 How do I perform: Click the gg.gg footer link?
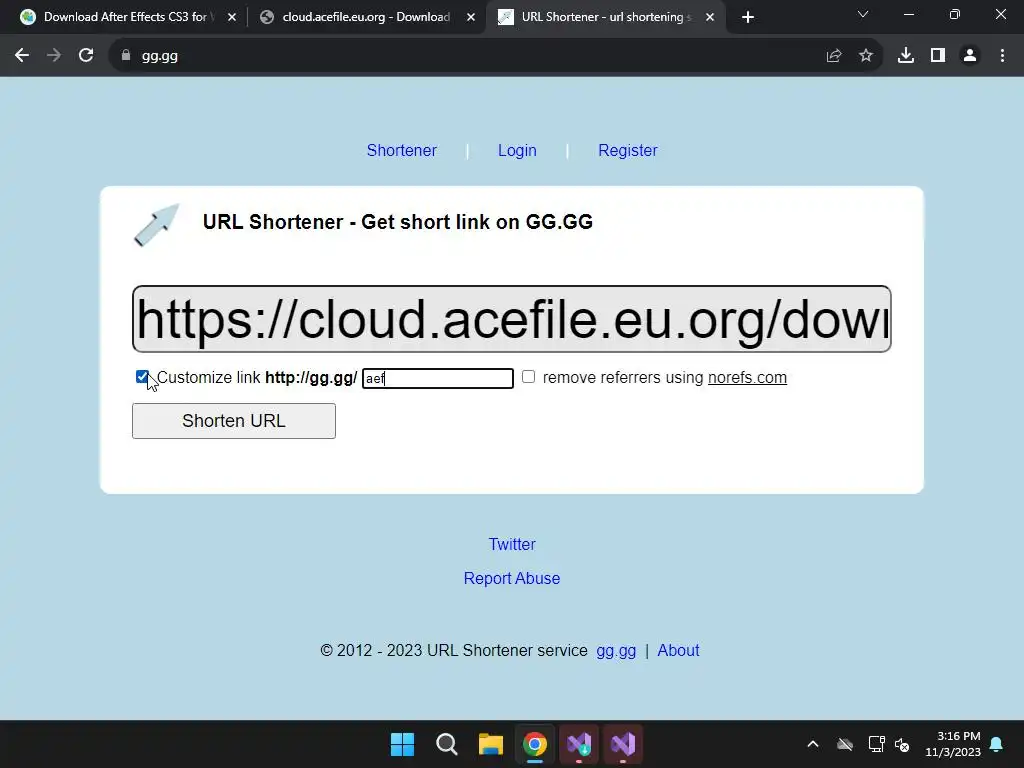click(616, 650)
